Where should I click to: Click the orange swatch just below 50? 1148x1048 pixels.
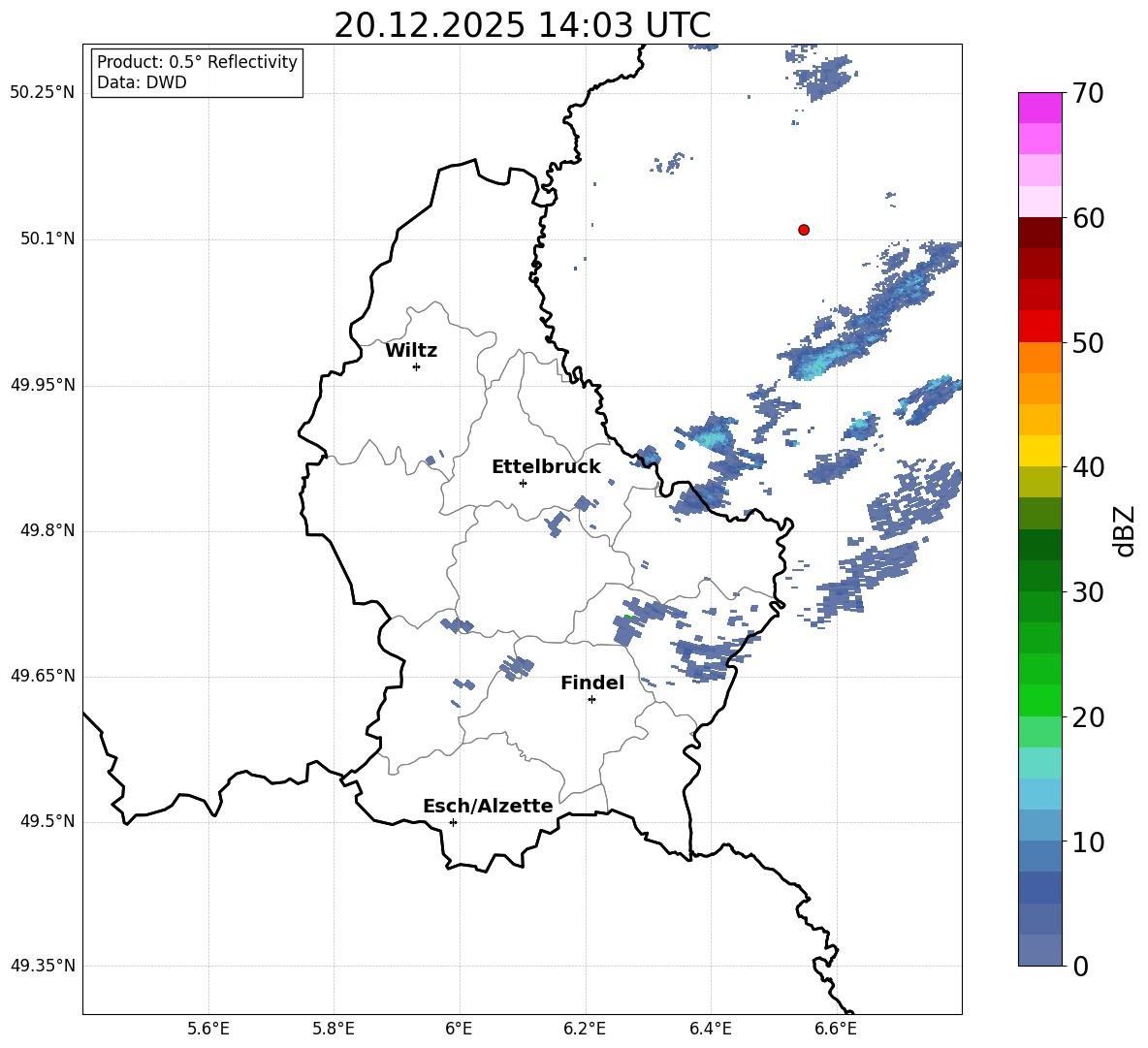[x=1040, y=358]
